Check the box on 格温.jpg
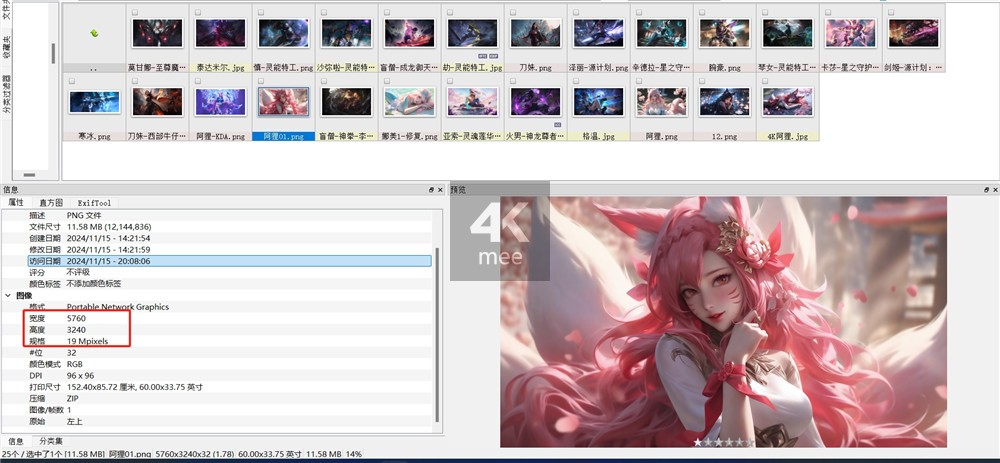This screenshot has width=1000, height=463. coord(577,81)
